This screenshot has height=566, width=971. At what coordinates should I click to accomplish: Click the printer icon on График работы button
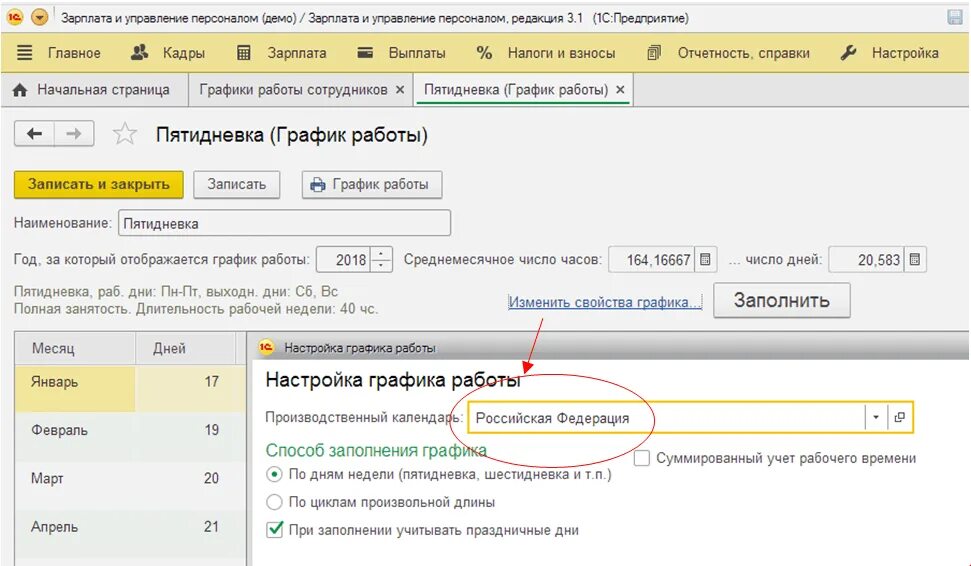coord(318,185)
